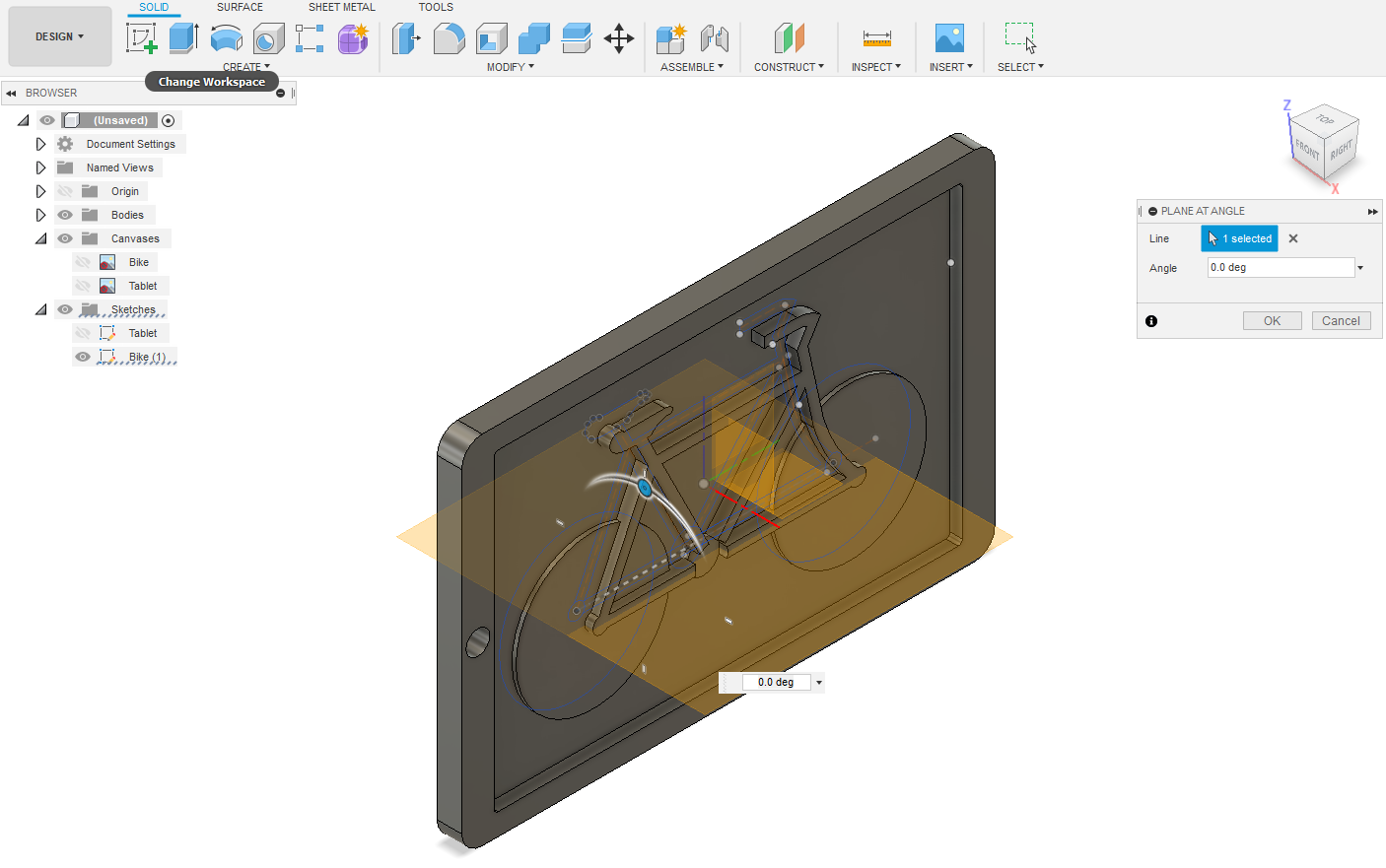Viewport: 1386px width, 868px height.
Task: Toggle visibility of the root (Unsaved) component
Action: click(x=47, y=120)
